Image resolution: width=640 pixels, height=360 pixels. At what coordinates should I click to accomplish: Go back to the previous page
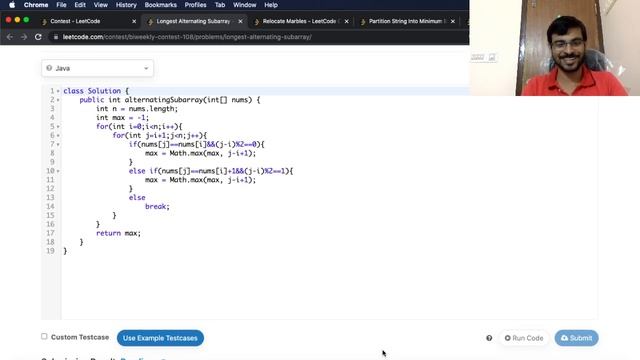[10, 37]
